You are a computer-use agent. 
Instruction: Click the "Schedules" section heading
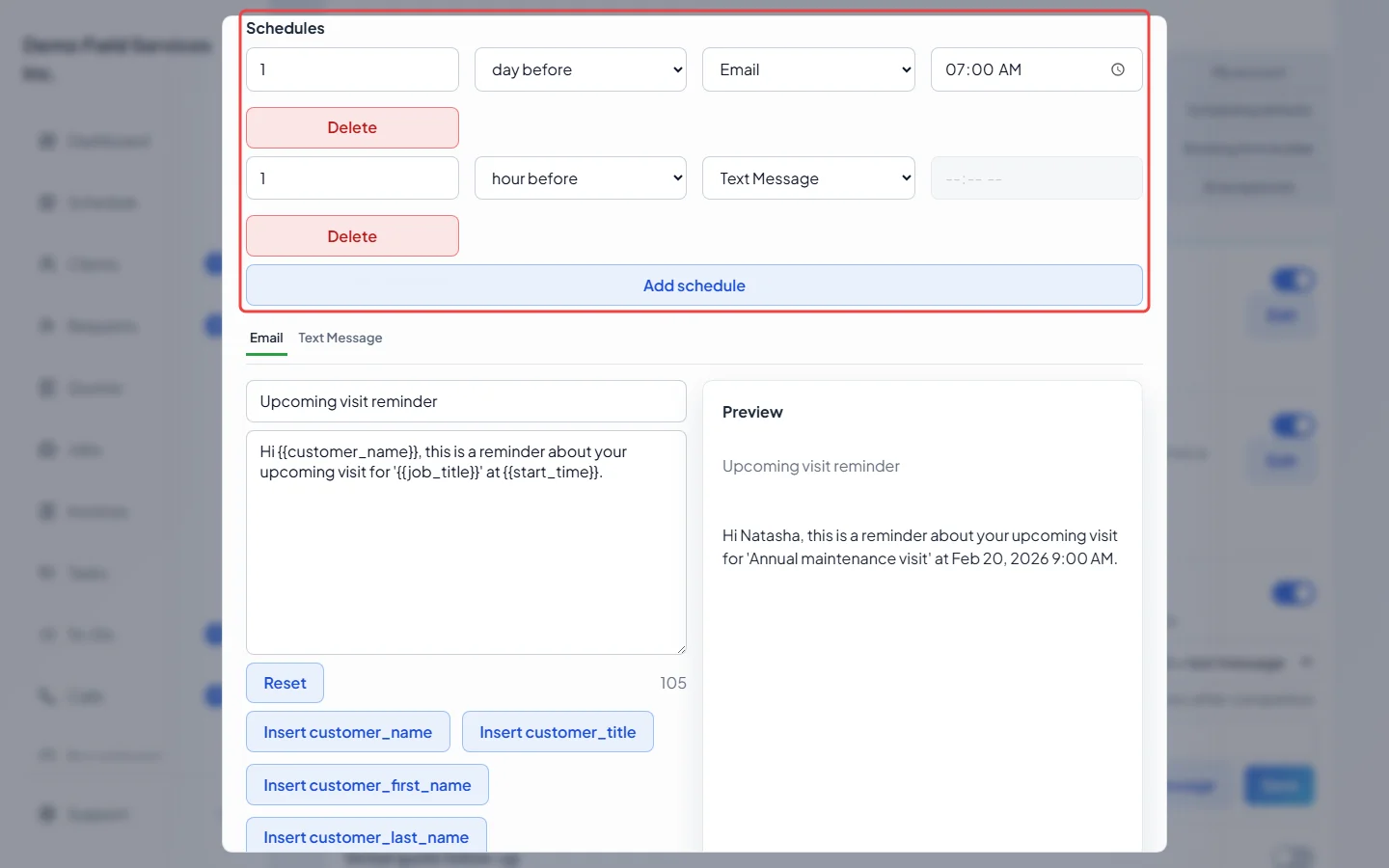286,28
